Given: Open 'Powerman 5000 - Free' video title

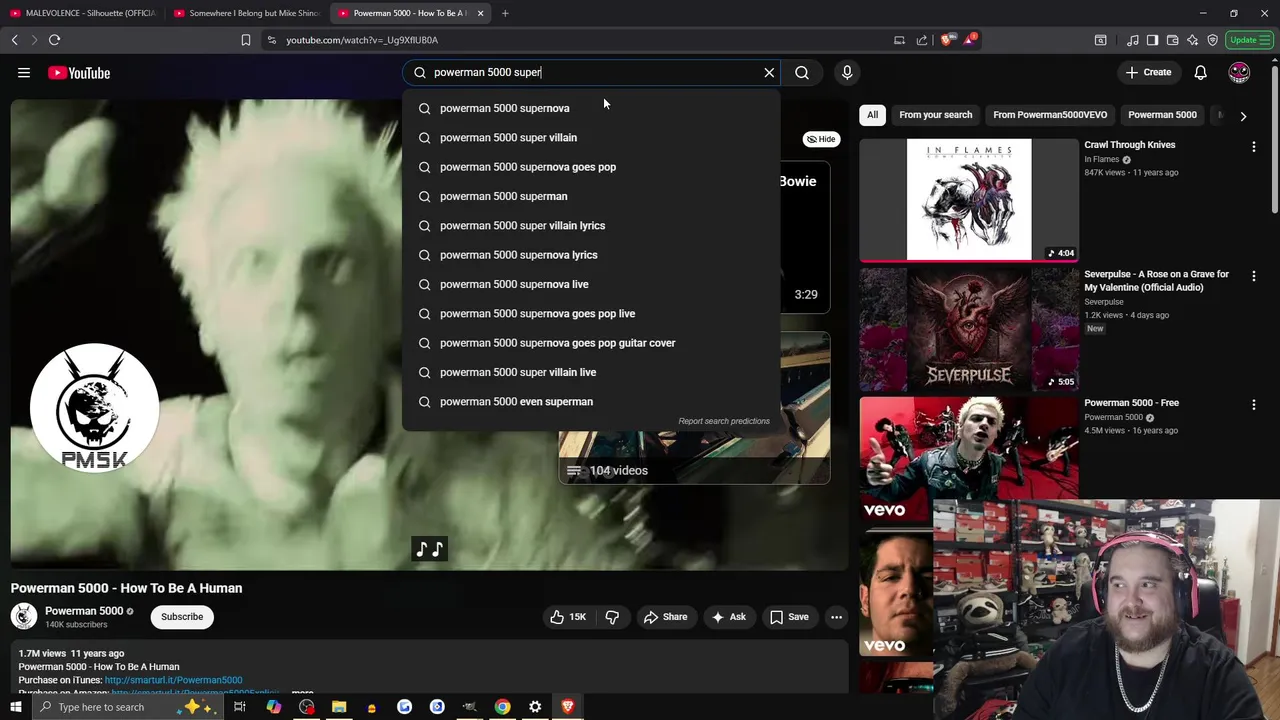Looking at the screenshot, I should pos(1131,403).
